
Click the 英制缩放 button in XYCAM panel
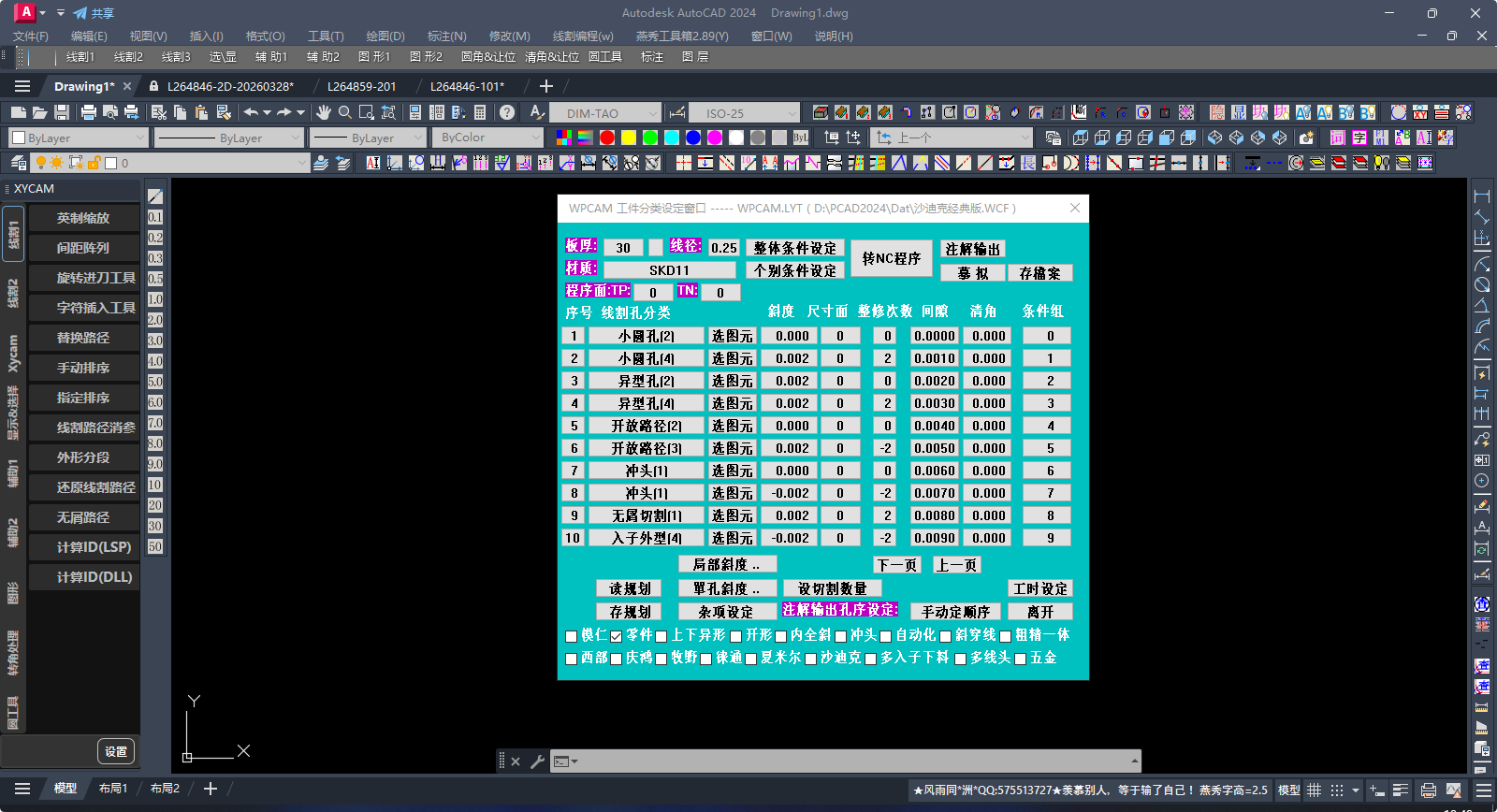84,218
